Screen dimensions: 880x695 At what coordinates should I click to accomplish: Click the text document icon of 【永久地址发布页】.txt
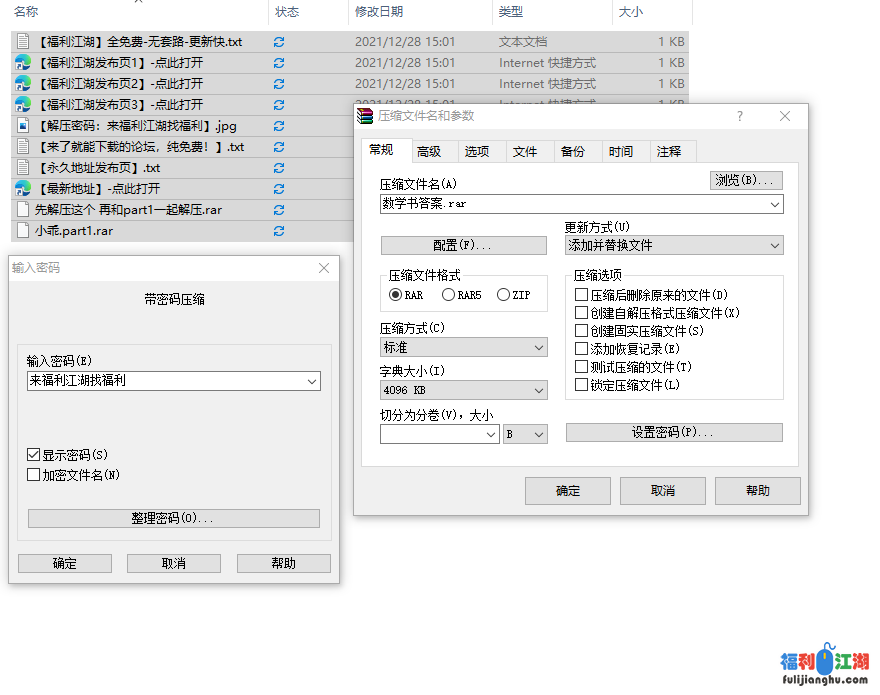tap(22, 167)
